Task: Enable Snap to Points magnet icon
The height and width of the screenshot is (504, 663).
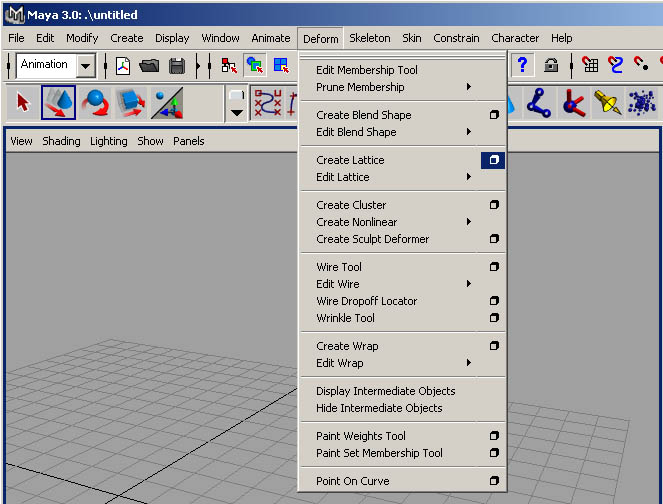Action: [641, 64]
